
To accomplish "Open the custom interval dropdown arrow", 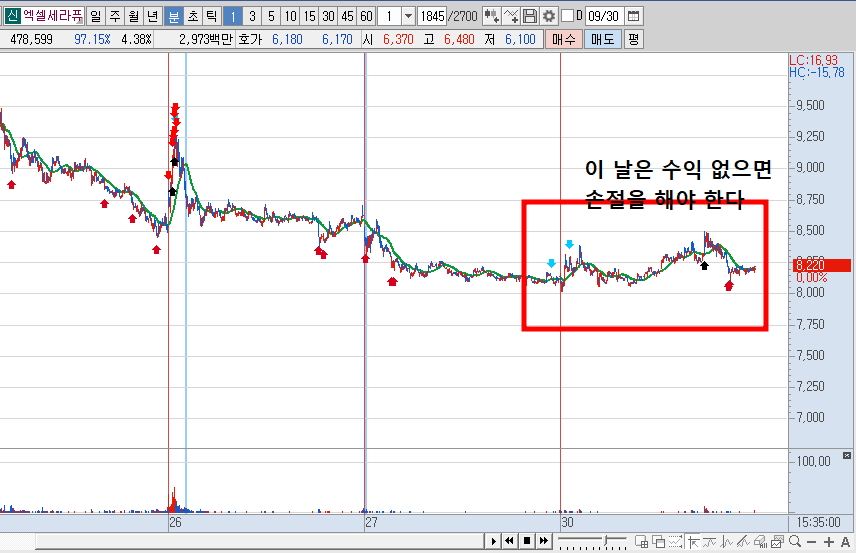I will [408, 16].
